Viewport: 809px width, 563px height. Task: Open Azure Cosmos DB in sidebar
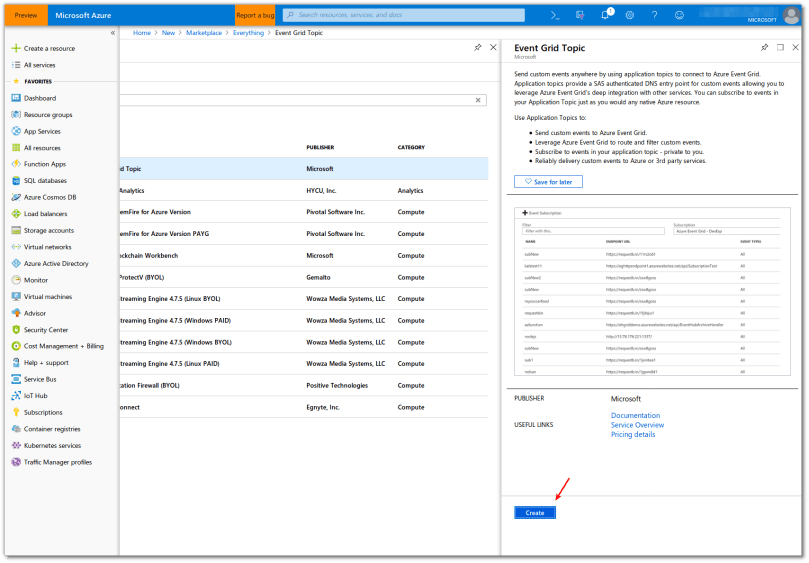50,197
